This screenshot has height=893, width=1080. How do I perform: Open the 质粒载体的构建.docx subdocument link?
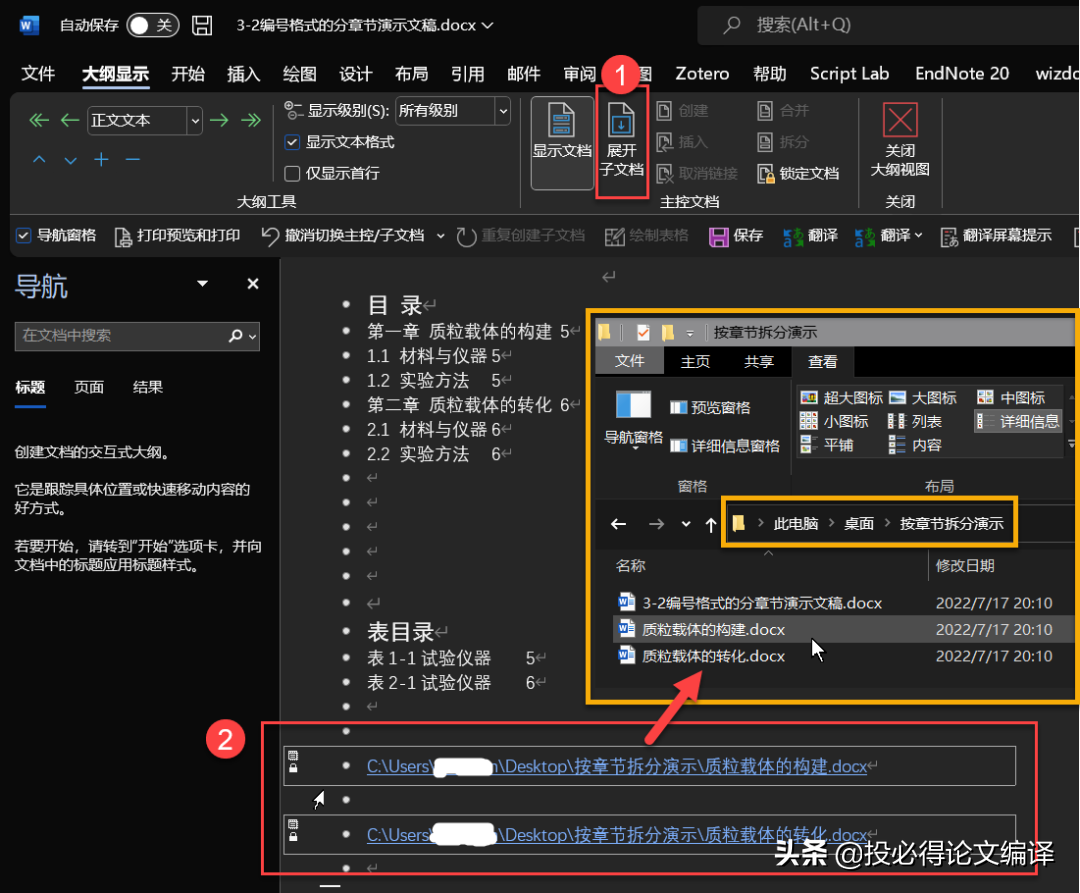pos(616,767)
